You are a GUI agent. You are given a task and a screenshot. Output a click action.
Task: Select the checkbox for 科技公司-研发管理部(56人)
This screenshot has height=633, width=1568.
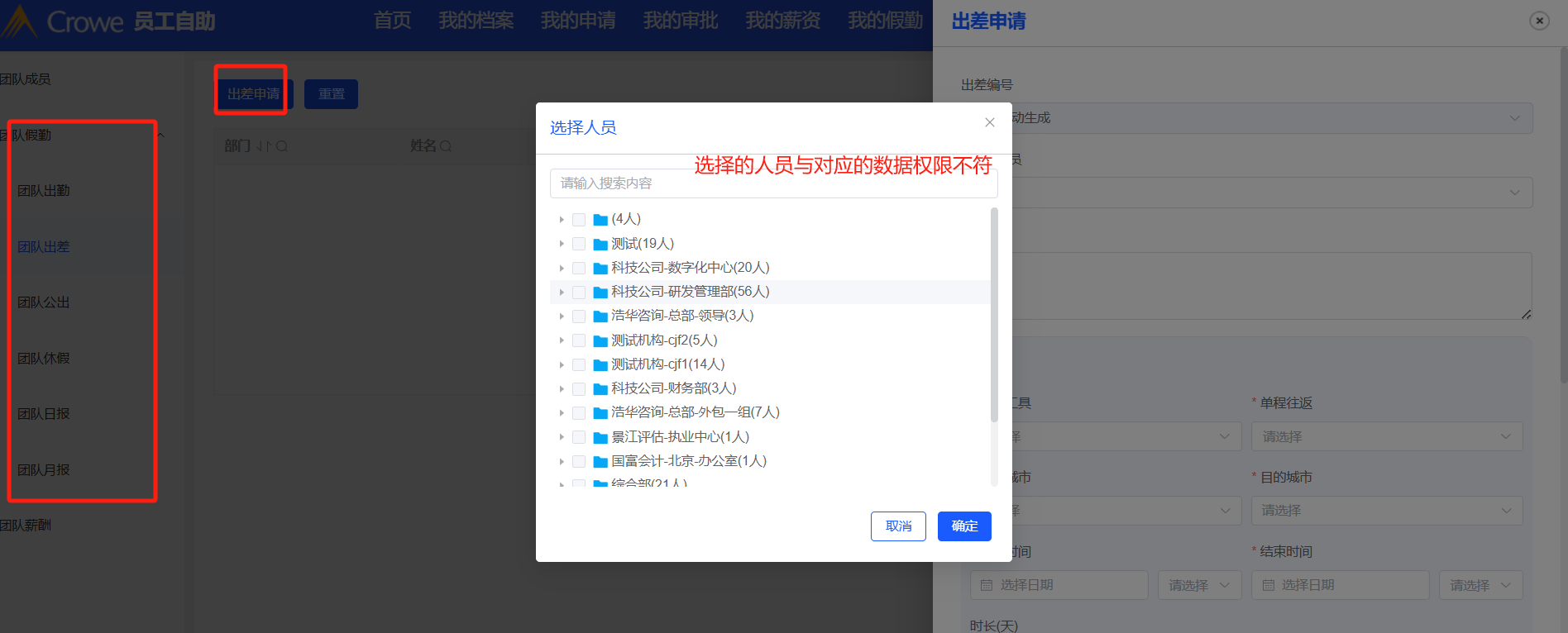click(579, 293)
